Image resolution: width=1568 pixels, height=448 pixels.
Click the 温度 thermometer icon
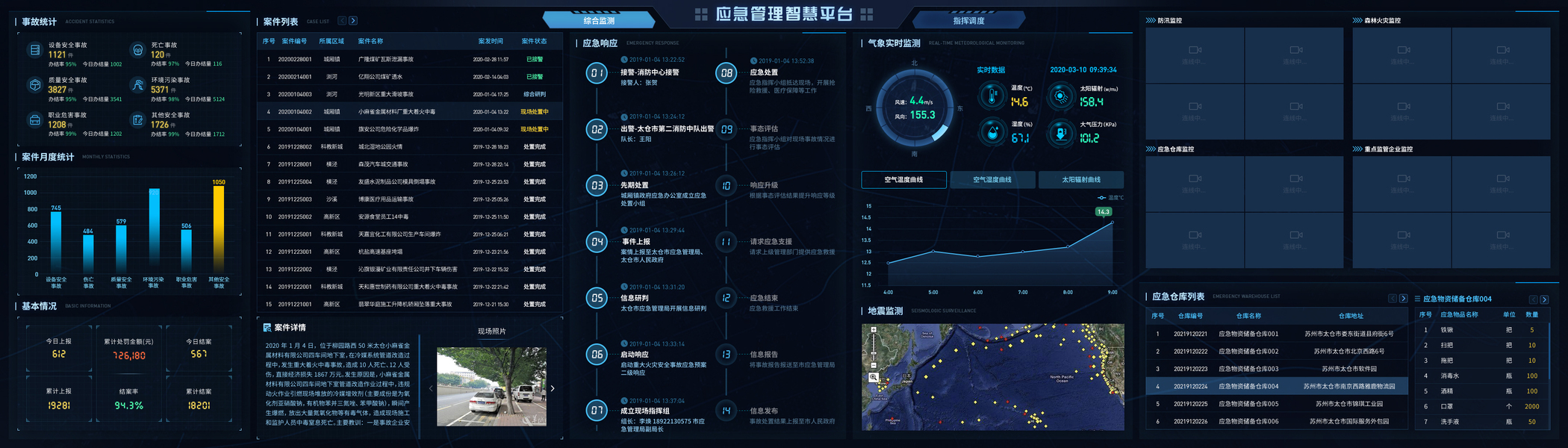click(992, 96)
